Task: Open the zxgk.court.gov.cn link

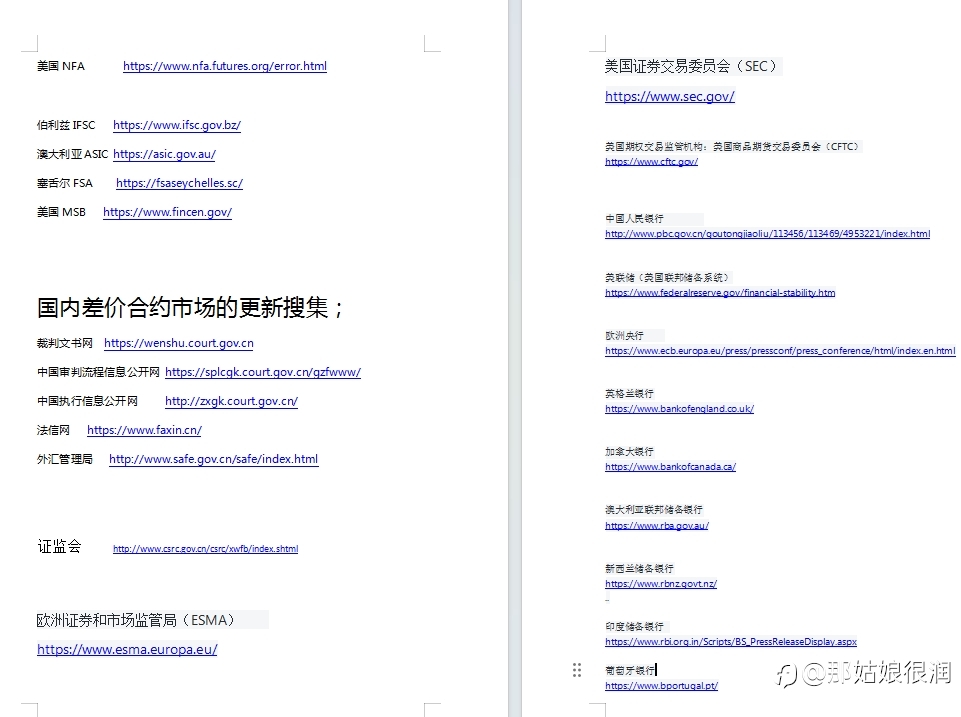Action: 232,401
